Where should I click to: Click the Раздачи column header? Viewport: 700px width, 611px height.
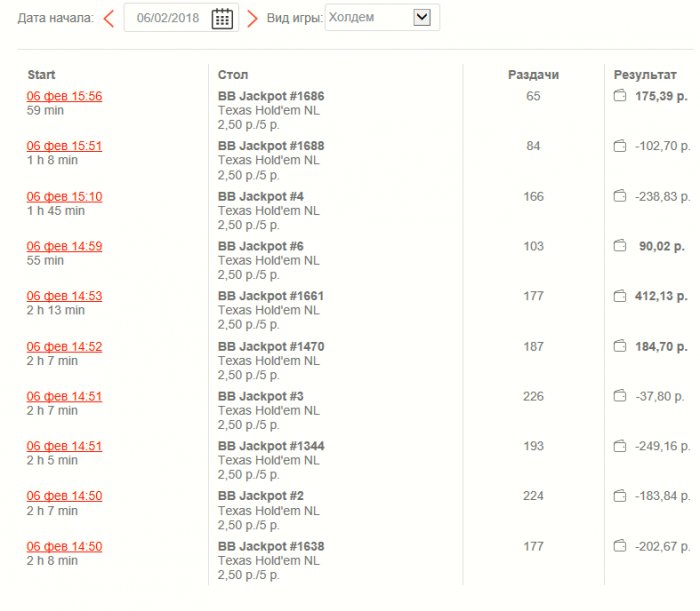[533, 75]
